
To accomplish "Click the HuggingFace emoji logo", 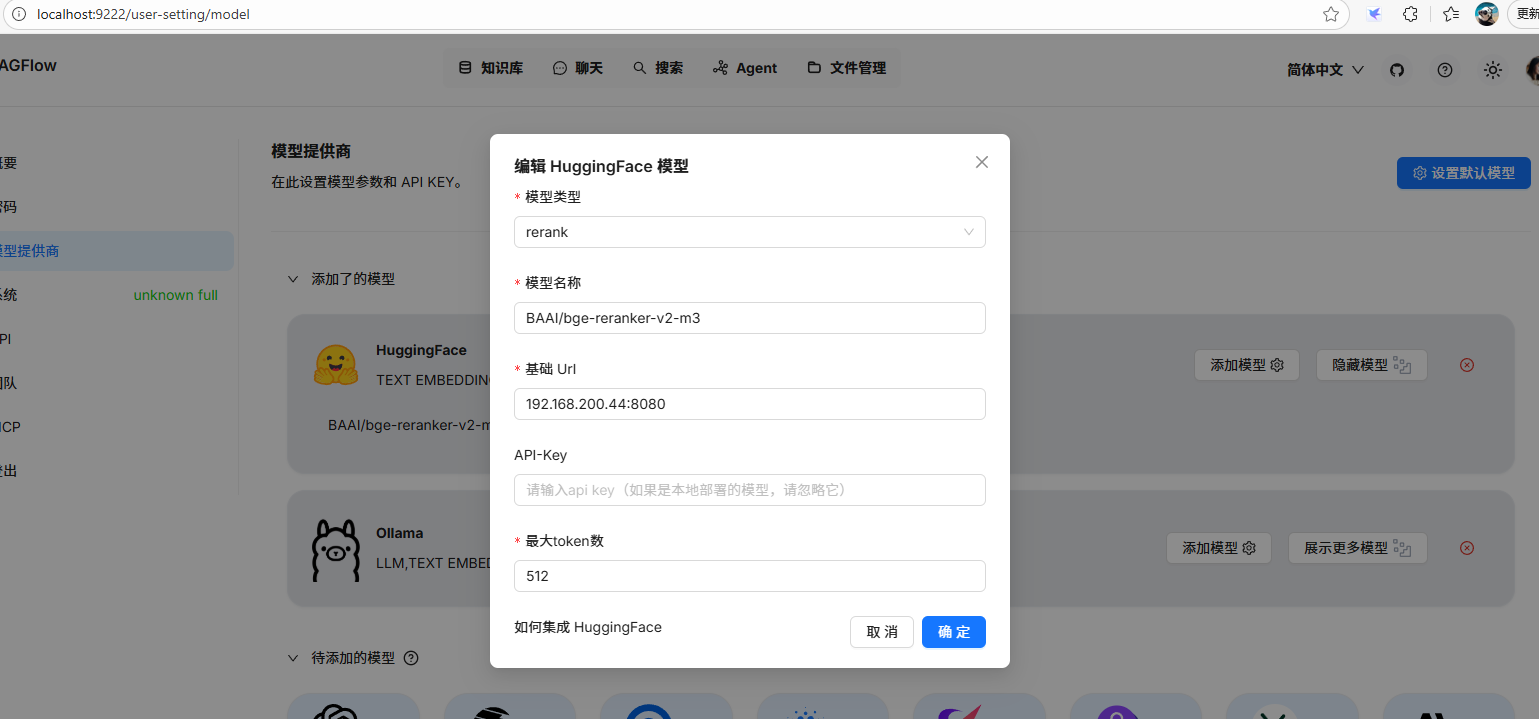I will [x=336, y=365].
